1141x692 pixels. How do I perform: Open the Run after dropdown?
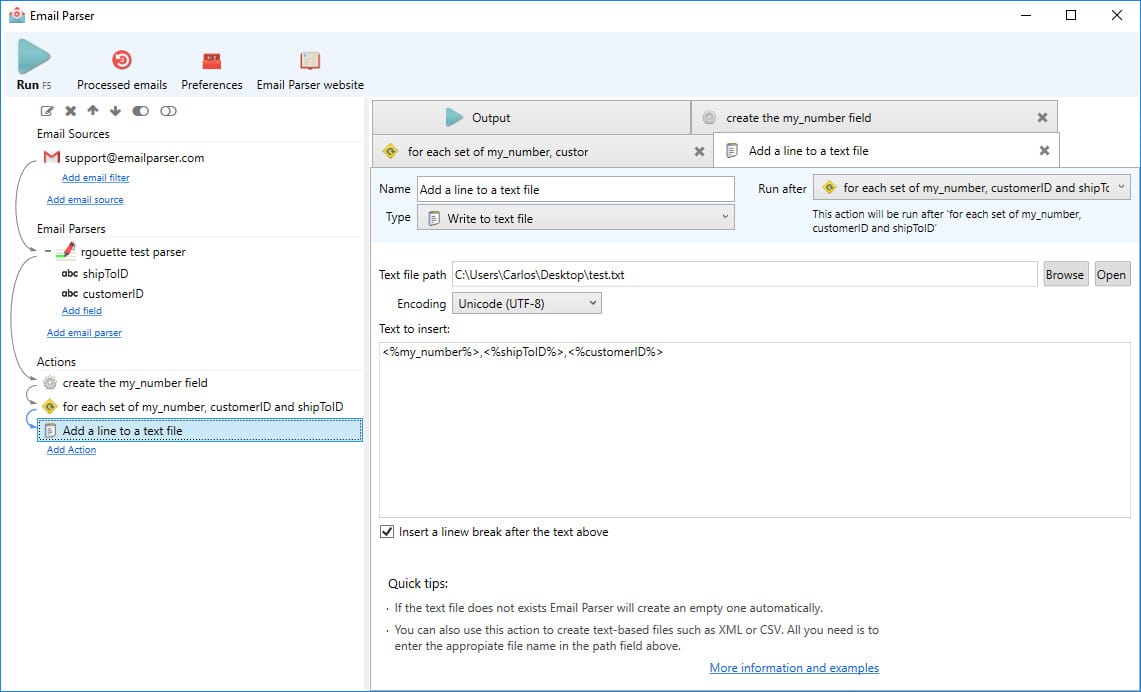[971, 188]
